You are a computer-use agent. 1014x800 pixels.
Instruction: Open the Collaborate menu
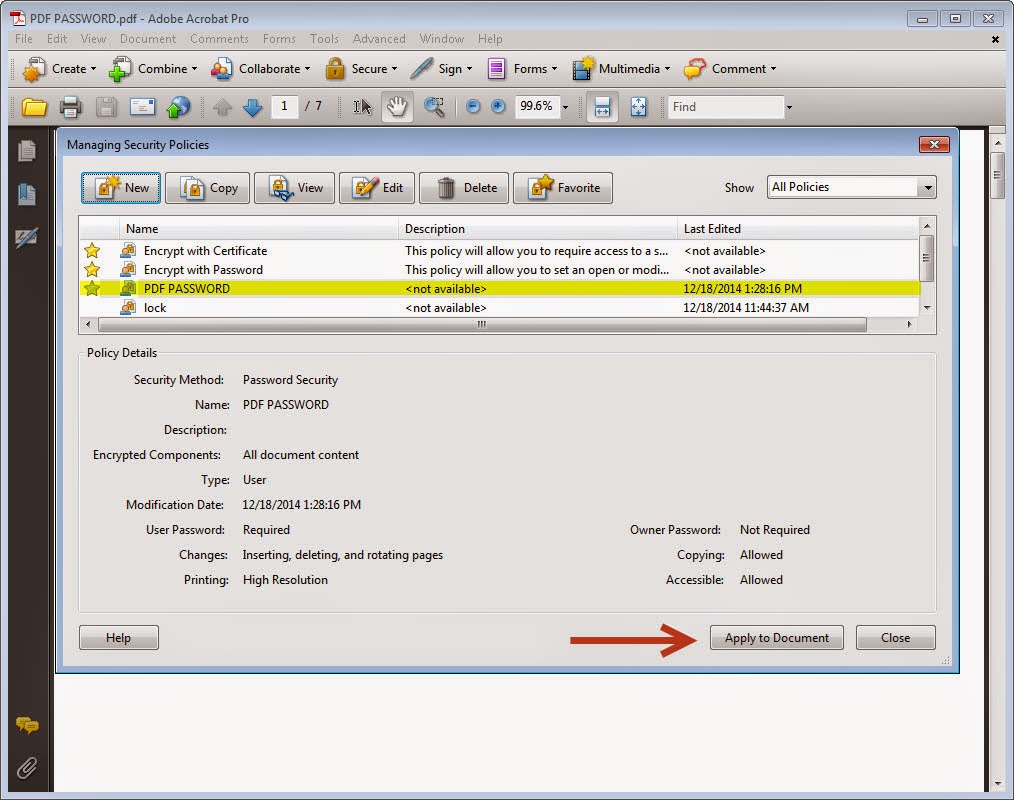[260, 69]
